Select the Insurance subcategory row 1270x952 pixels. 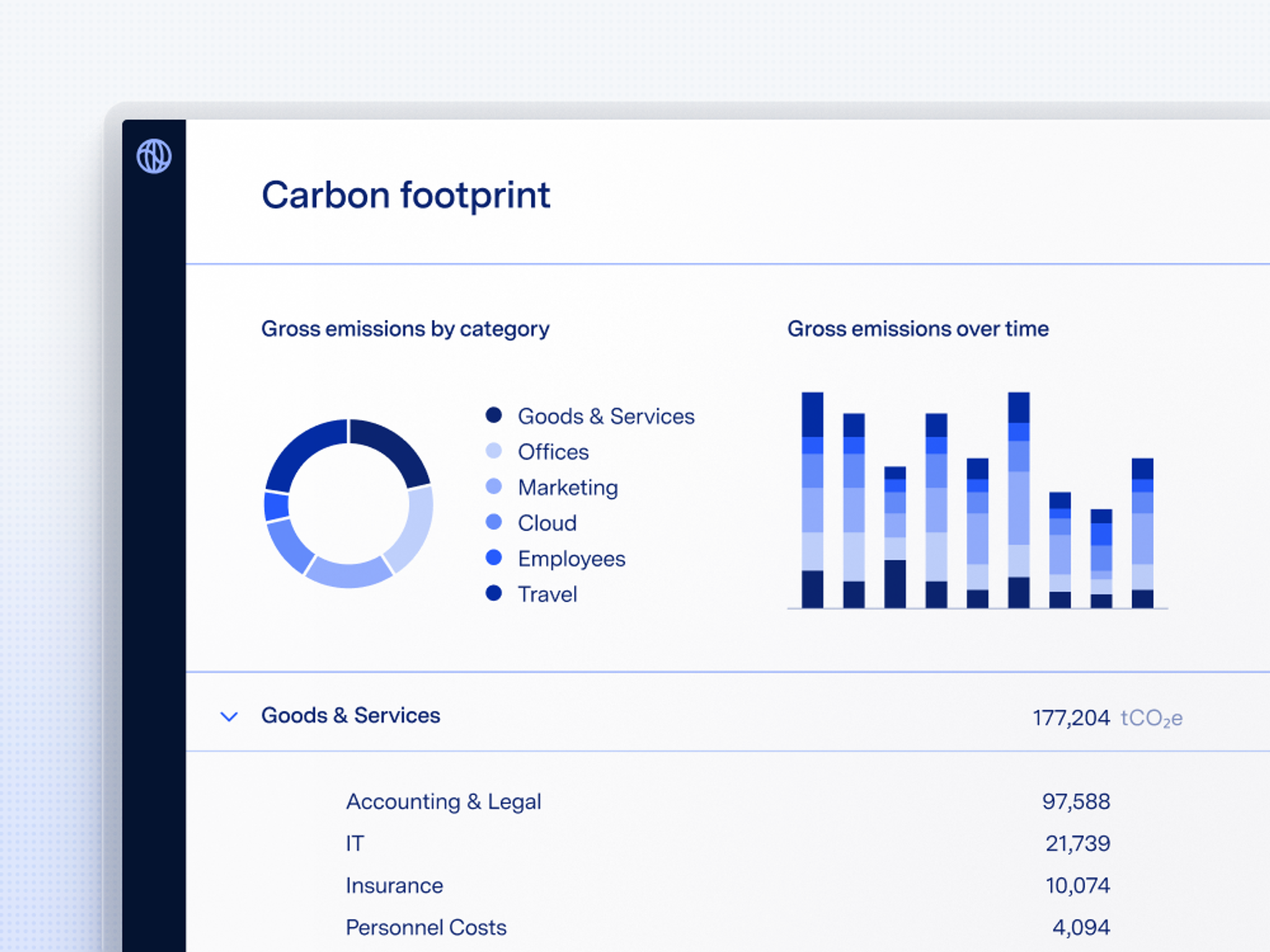394,886
